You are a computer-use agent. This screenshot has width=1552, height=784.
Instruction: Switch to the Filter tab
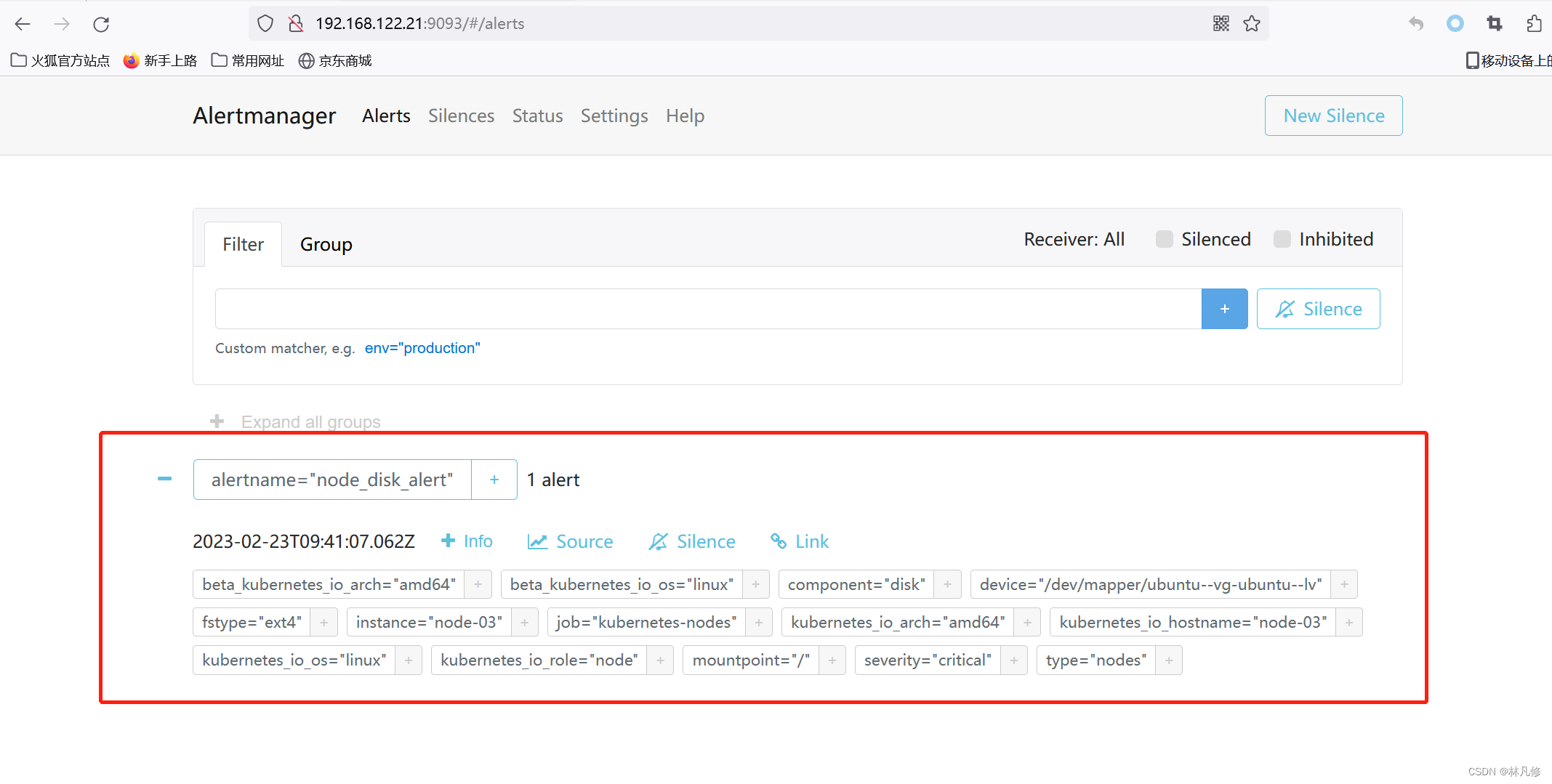[243, 244]
